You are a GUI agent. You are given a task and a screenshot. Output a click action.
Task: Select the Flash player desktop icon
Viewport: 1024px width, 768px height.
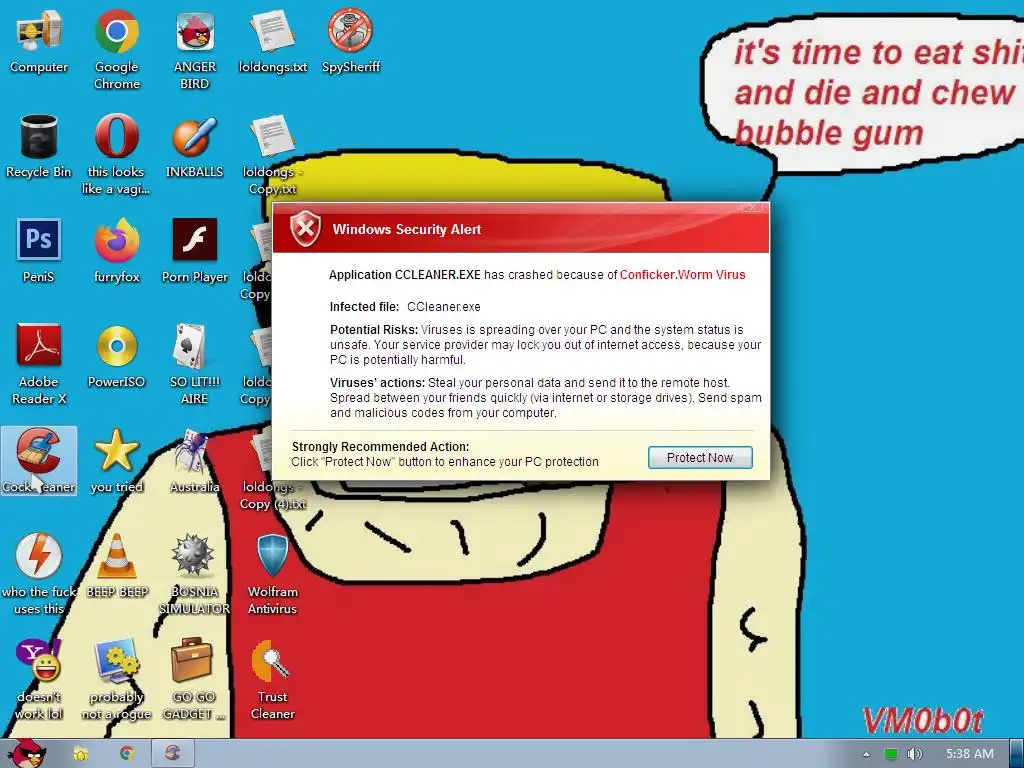click(x=195, y=251)
